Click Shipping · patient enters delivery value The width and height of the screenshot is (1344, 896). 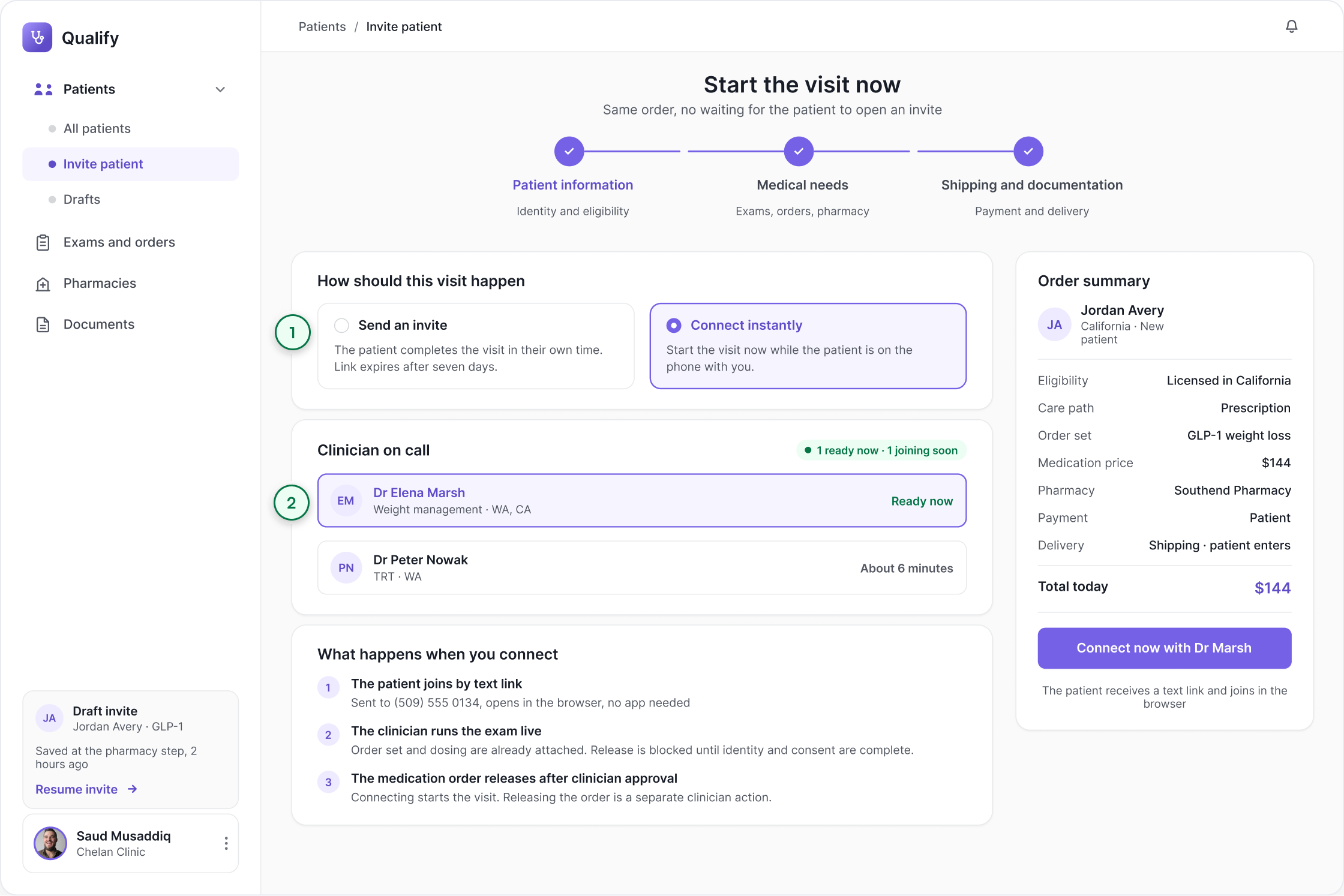click(1219, 545)
